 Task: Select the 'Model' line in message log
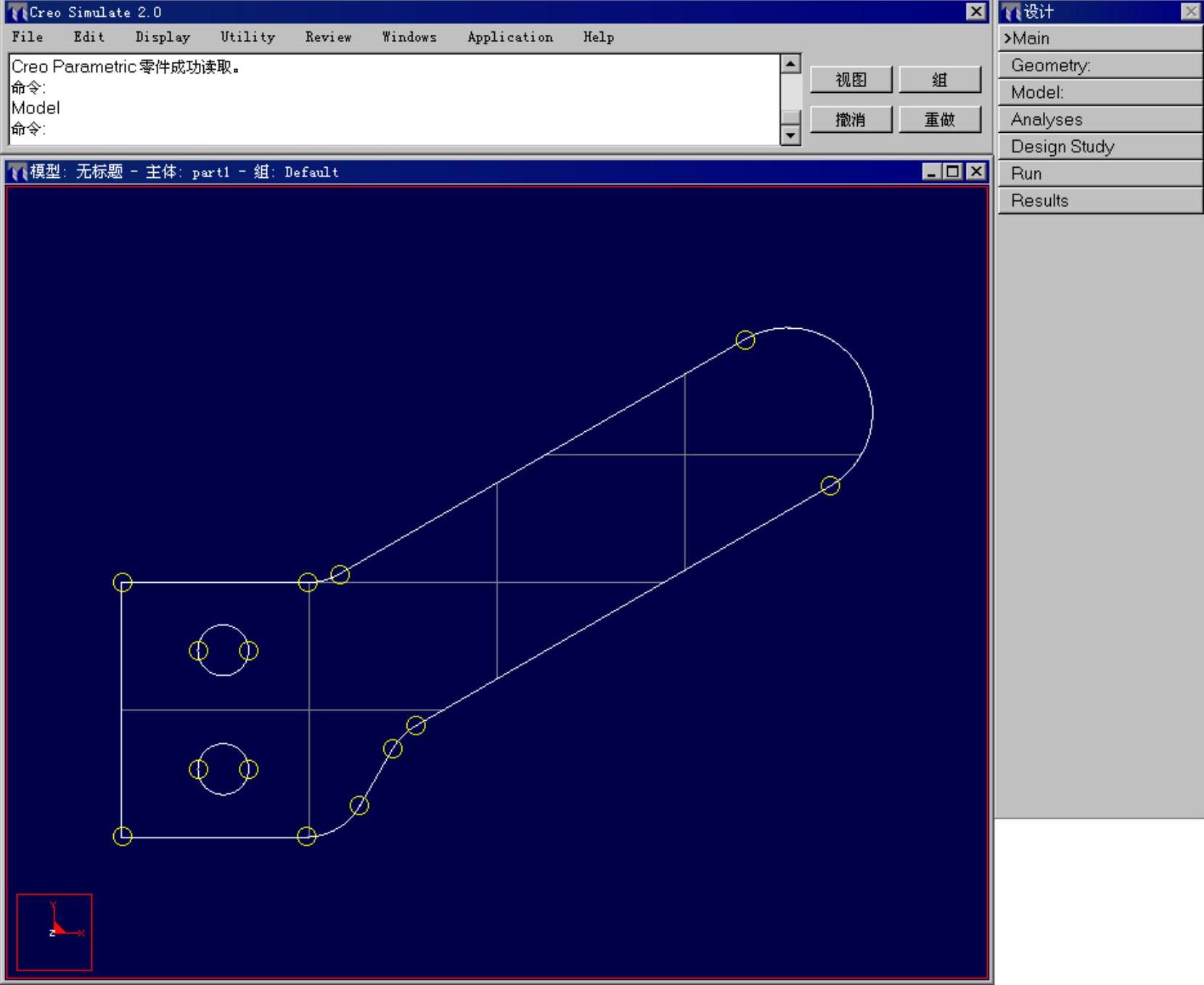(36, 108)
